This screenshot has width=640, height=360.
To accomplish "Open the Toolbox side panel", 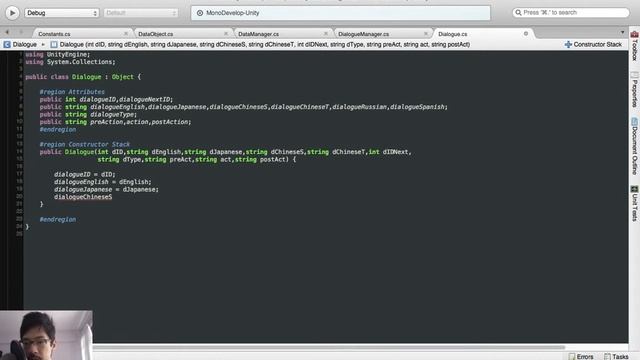I will coord(634,46).
